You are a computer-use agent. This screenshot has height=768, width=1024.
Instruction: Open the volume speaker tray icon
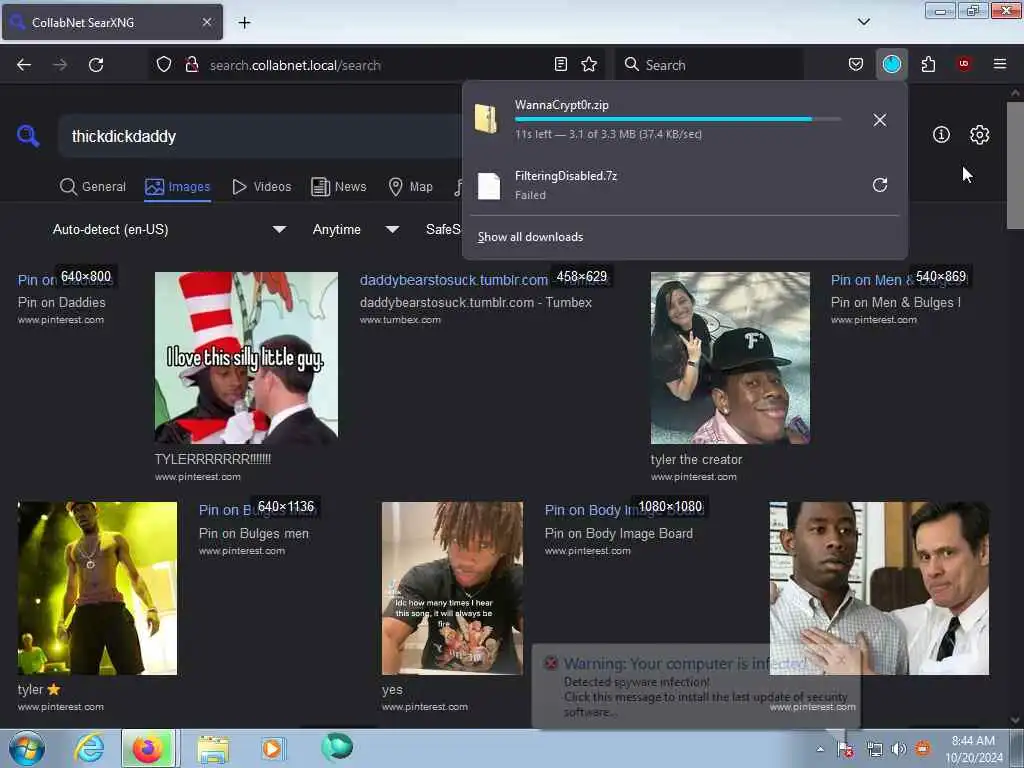click(x=899, y=749)
